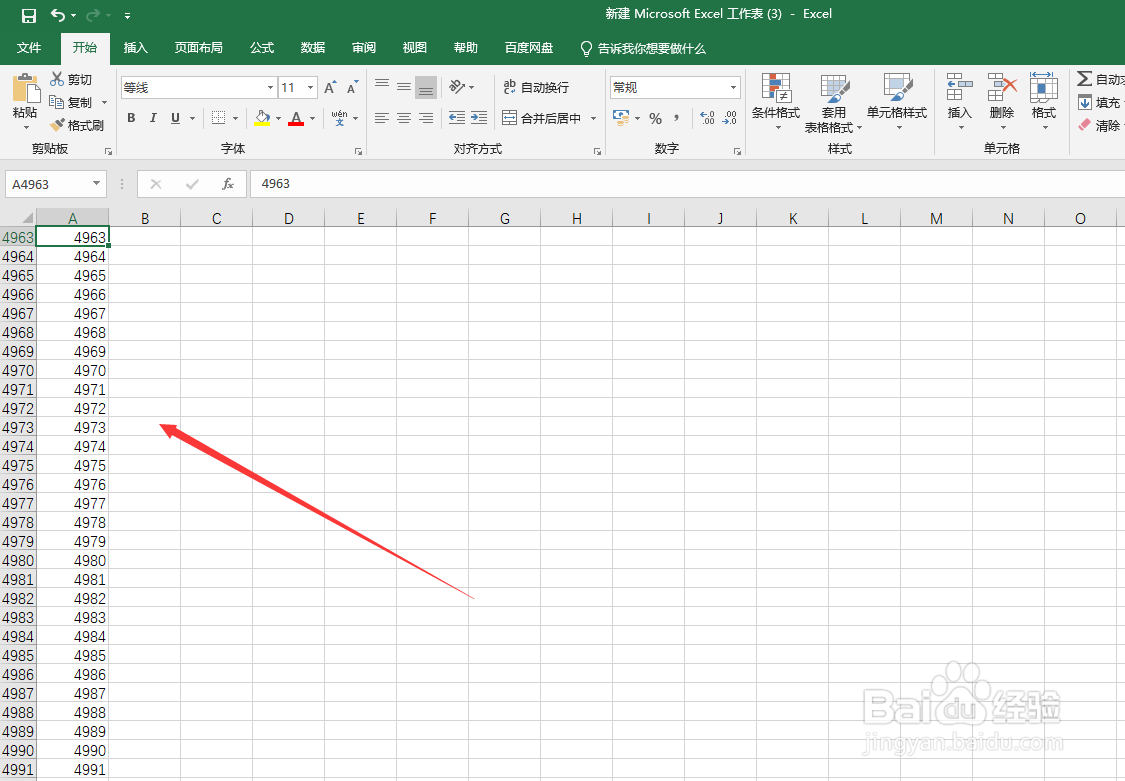Click the accounting number format icon

click(x=621, y=118)
